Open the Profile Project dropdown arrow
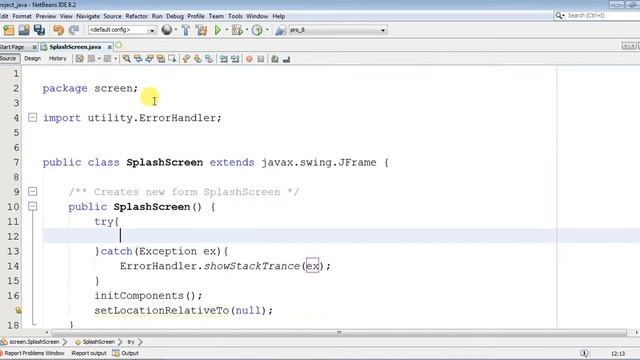Screen dimensions: 640x360 tap(267, 30)
